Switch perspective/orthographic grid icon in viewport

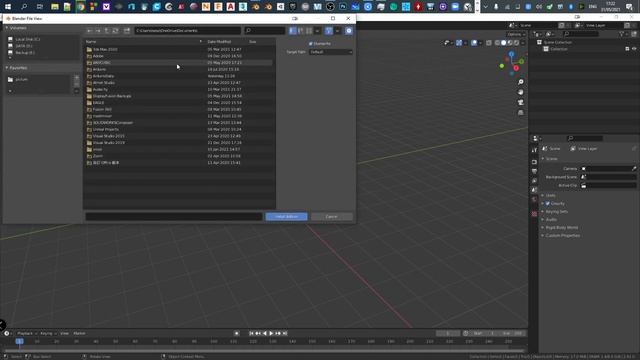coord(521,113)
